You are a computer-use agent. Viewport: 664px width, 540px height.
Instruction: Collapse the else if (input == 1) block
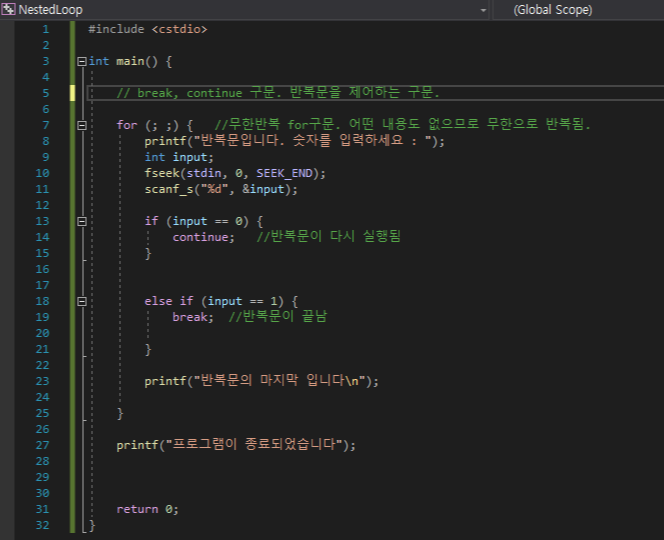point(82,302)
